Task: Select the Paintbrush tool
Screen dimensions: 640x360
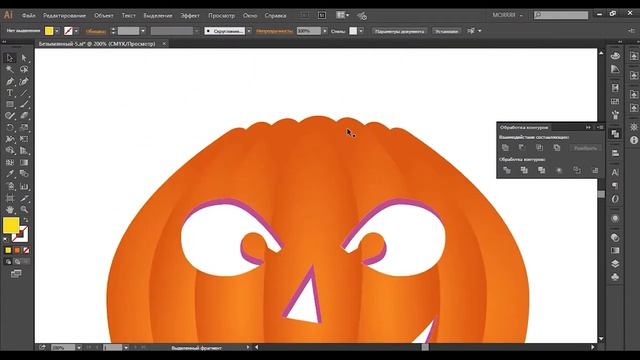Action: pyautogui.click(x=24, y=104)
